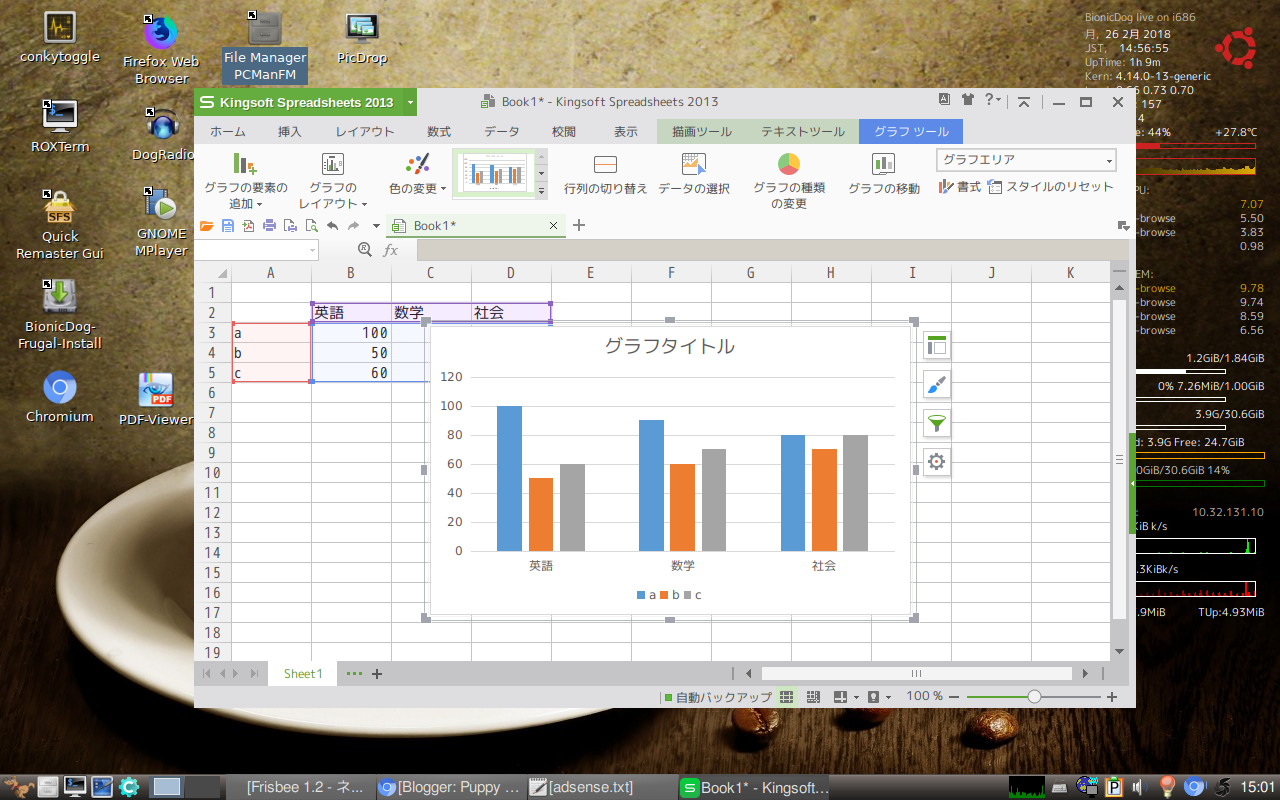
Task: Click スタイルのリセット reset style button
Action: coord(1050,187)
